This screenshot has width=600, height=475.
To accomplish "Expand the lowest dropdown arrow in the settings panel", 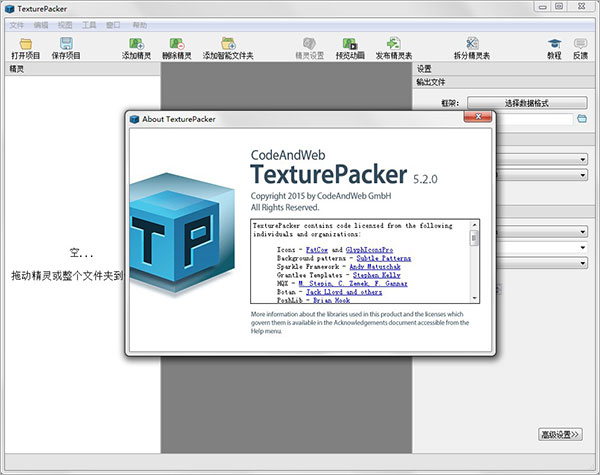I will click(x=582, y=263).
